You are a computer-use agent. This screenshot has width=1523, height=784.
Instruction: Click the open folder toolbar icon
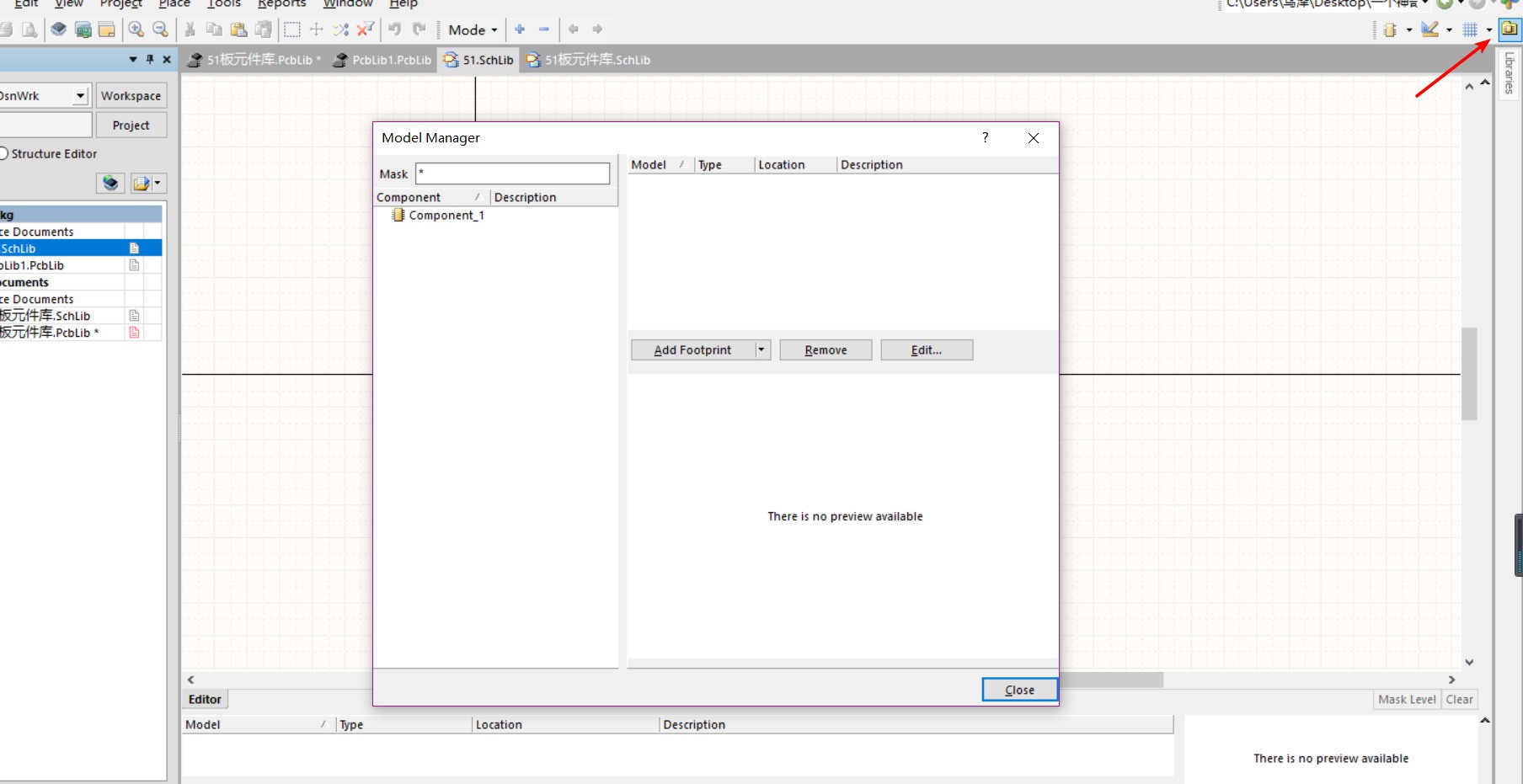[107, 29]
